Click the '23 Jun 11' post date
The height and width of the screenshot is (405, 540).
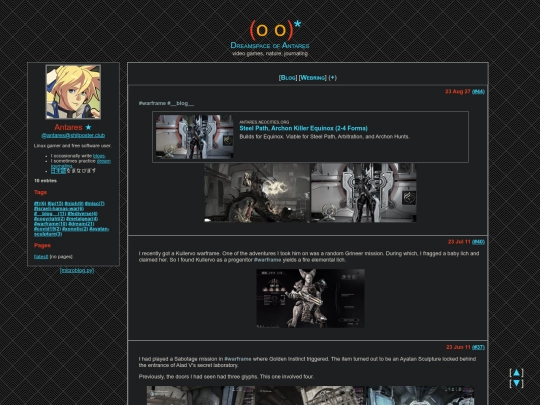coord(458,347)
